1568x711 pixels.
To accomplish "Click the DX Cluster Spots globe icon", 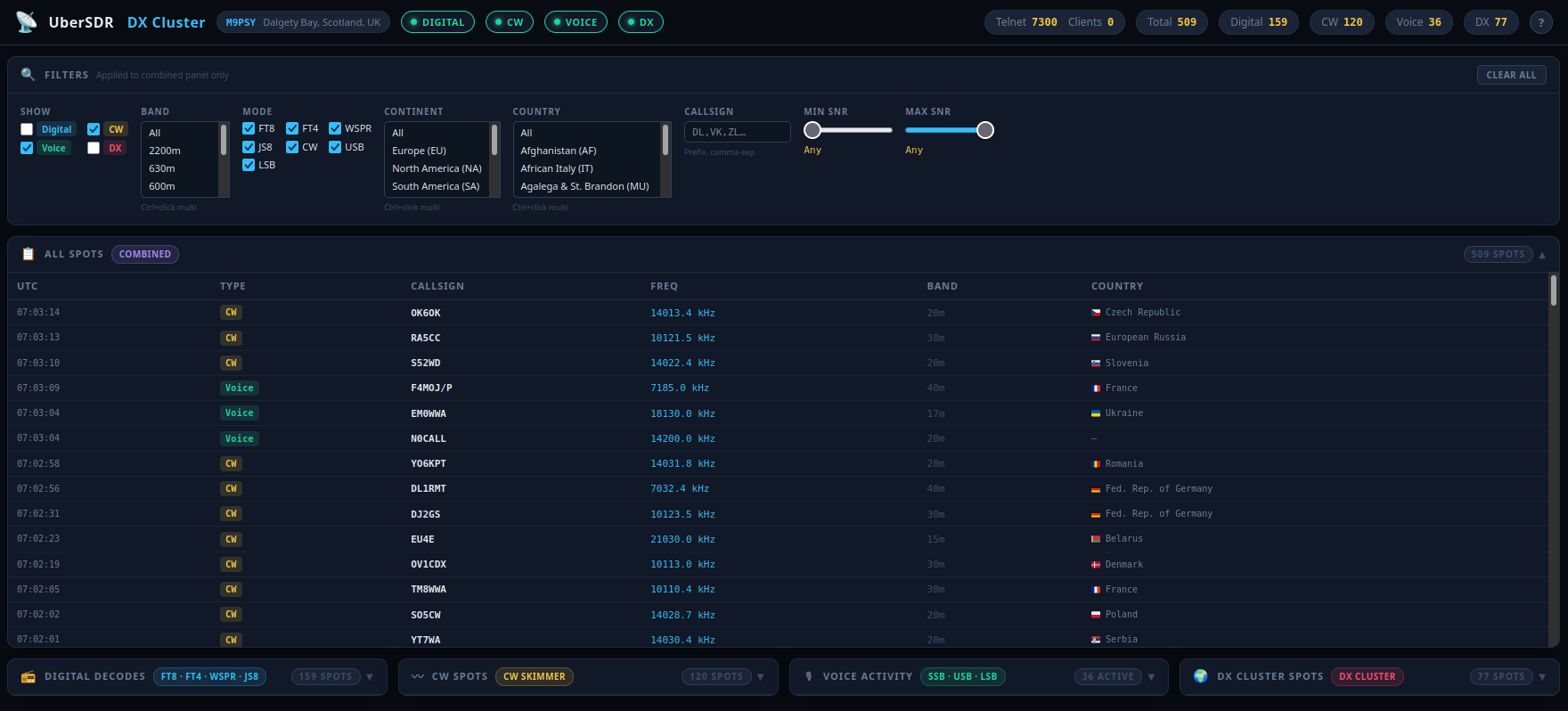I will (x=1200, y=676).
